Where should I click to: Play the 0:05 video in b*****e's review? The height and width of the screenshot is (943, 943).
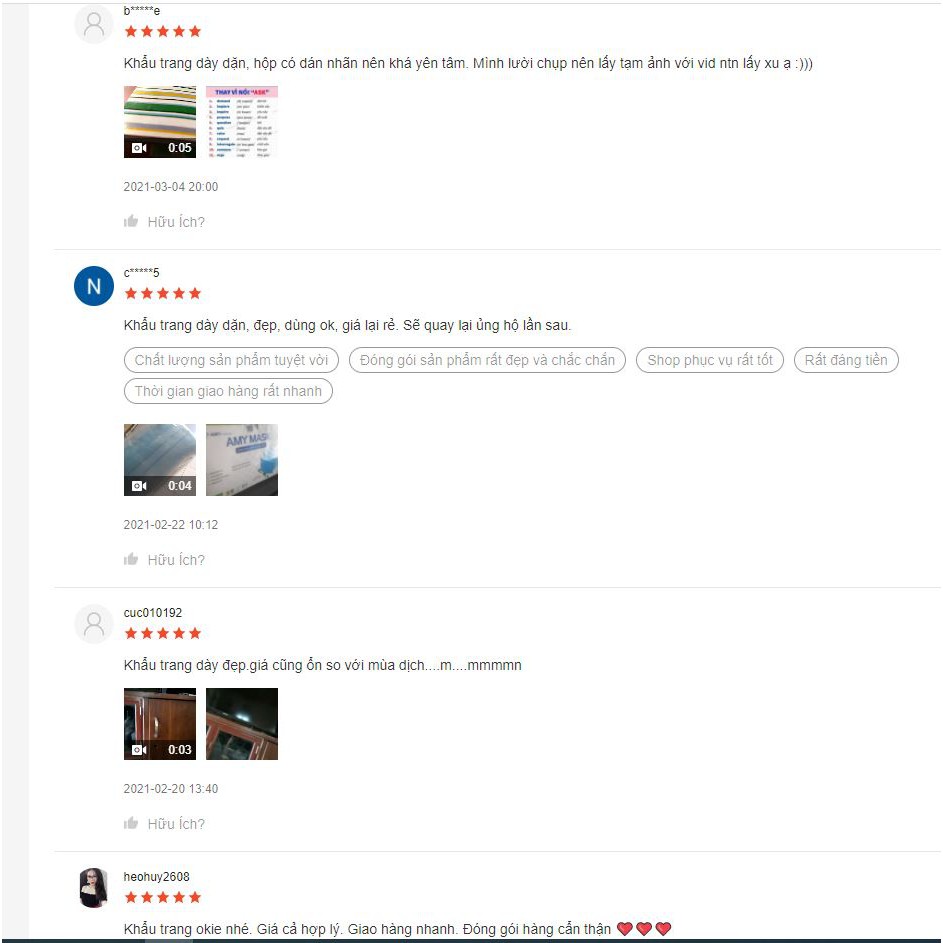[x=160, y=122]
